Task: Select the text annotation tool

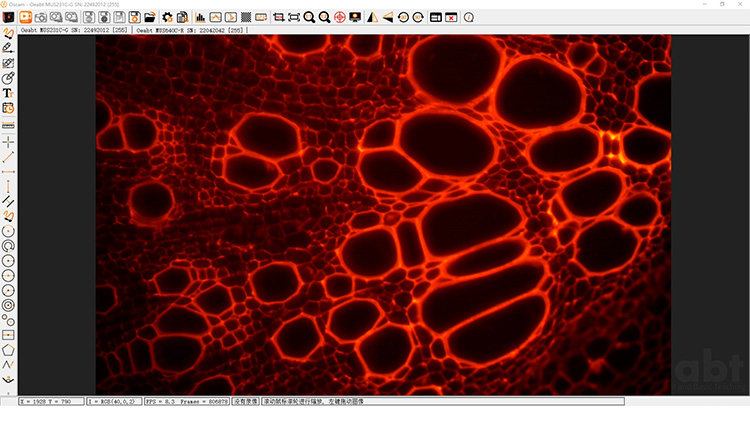Action: pos(8,93)
